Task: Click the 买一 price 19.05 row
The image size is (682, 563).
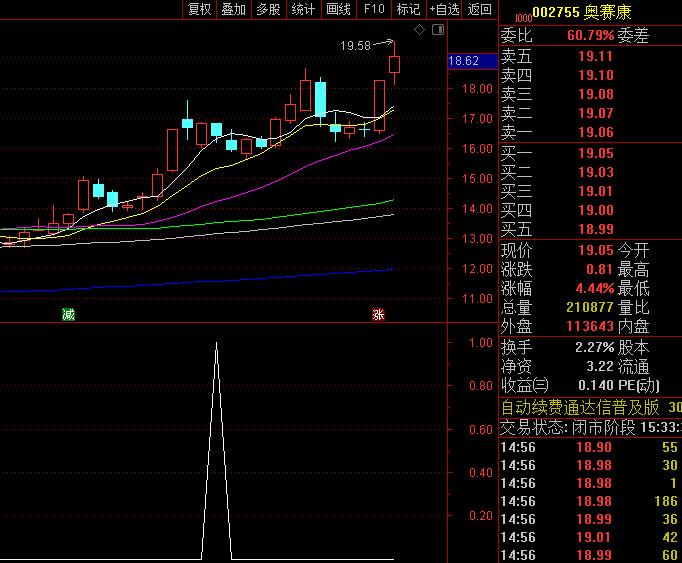Action: 590,153
